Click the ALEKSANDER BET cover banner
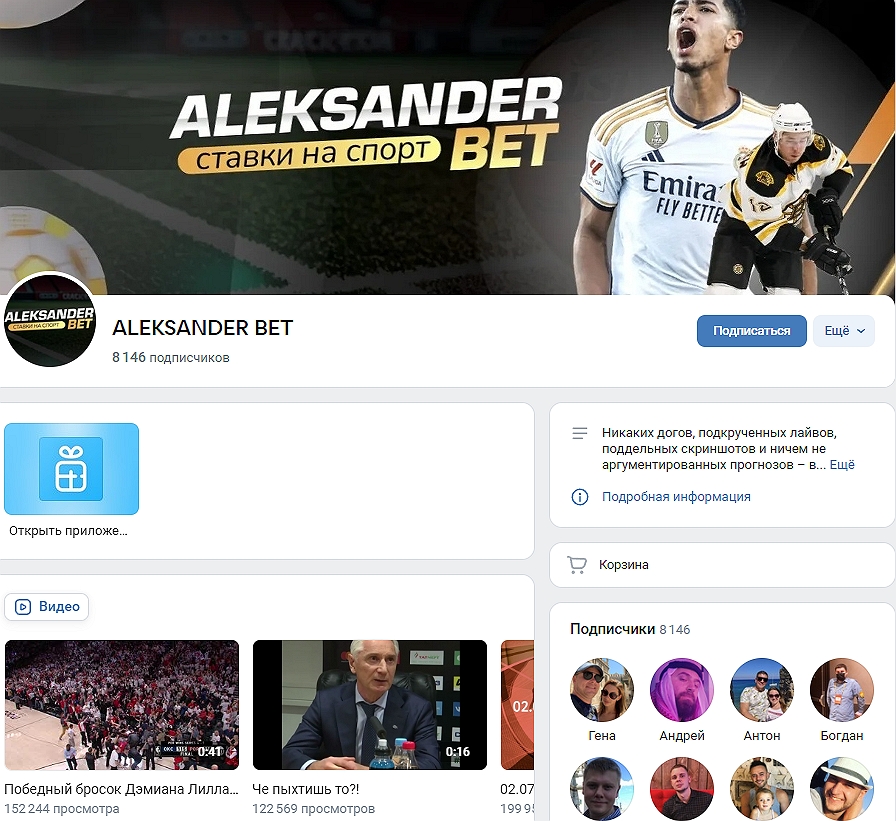This screenshot has width=896, height=821. click(x=448, y=147)
